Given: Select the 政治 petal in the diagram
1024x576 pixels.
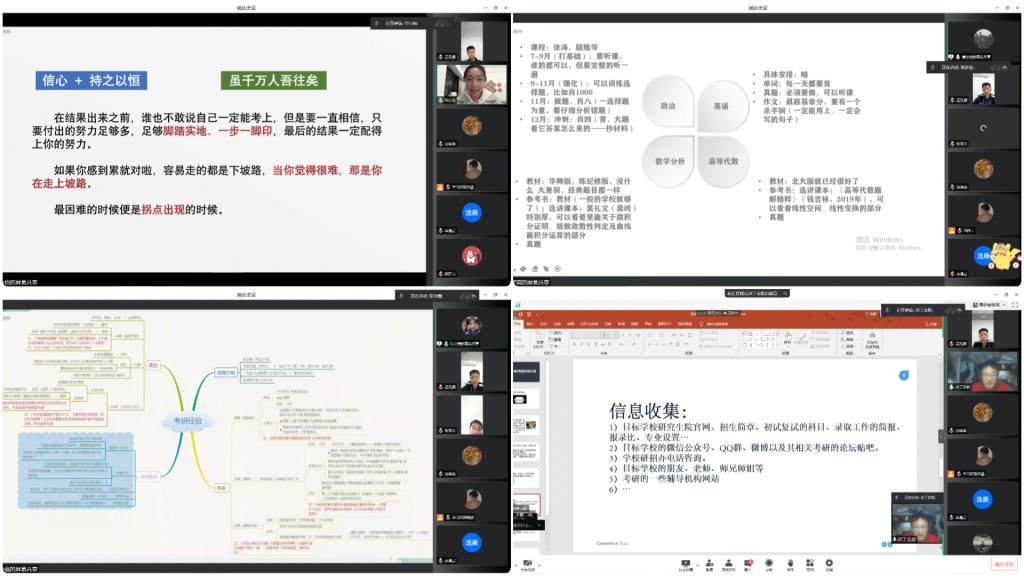Looking at the screenshot, I should point(667,104).
